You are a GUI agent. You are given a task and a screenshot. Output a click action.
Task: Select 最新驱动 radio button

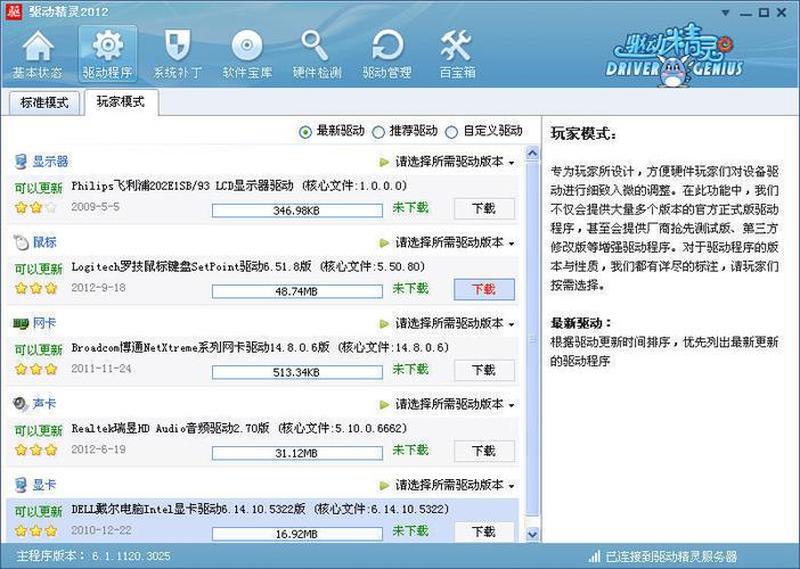pyautogui.click(x=305, y=132)
